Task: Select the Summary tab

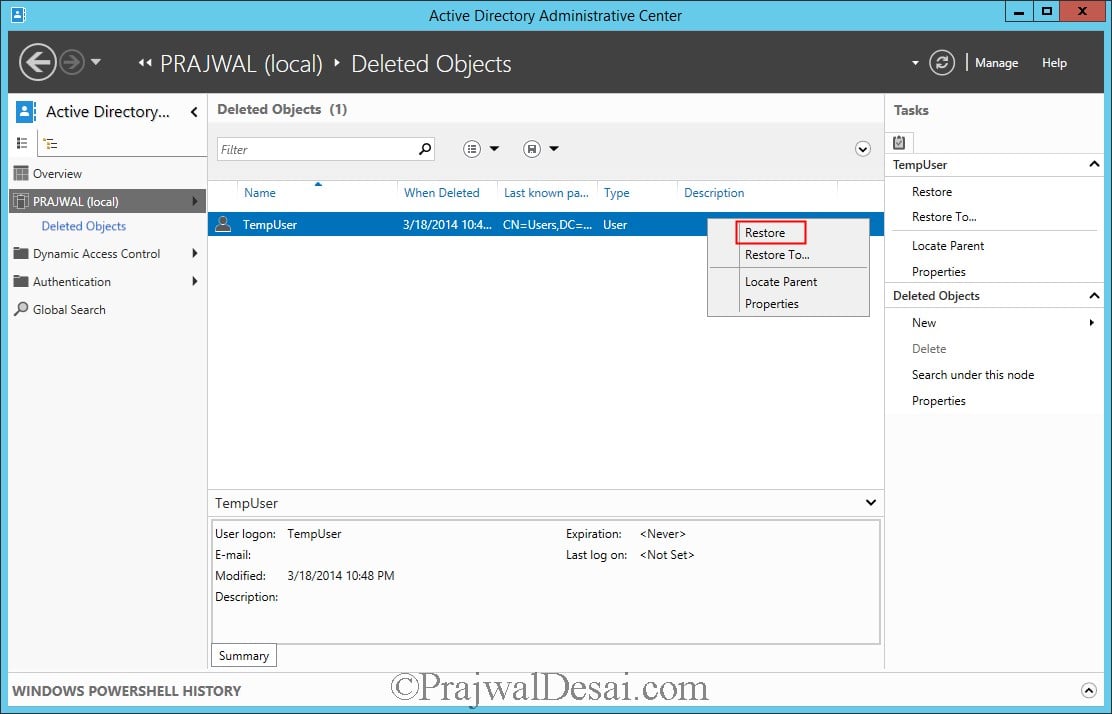Action: click(x=243, y=656)
